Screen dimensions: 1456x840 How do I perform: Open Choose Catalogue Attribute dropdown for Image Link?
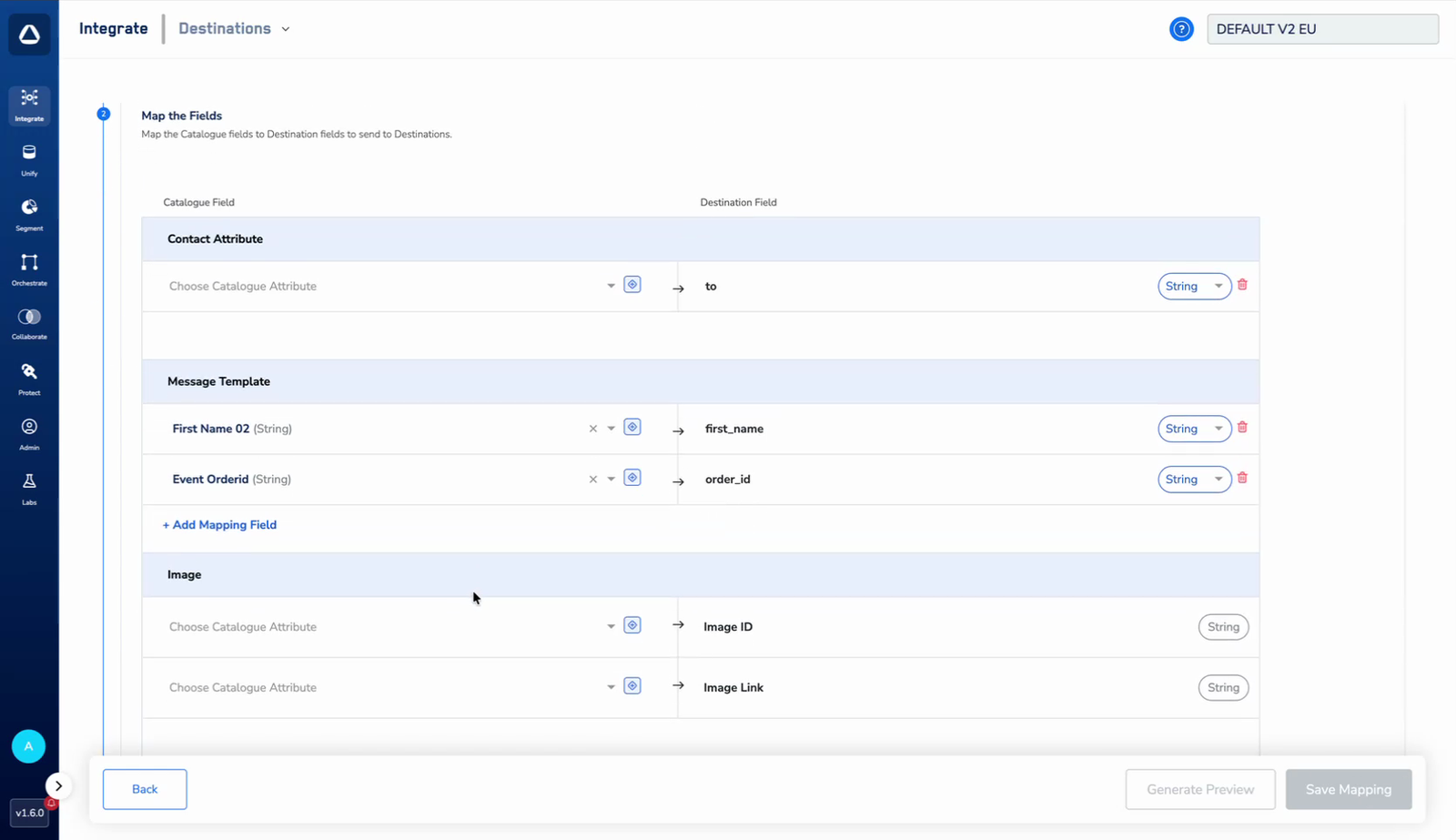click(391, 687)
